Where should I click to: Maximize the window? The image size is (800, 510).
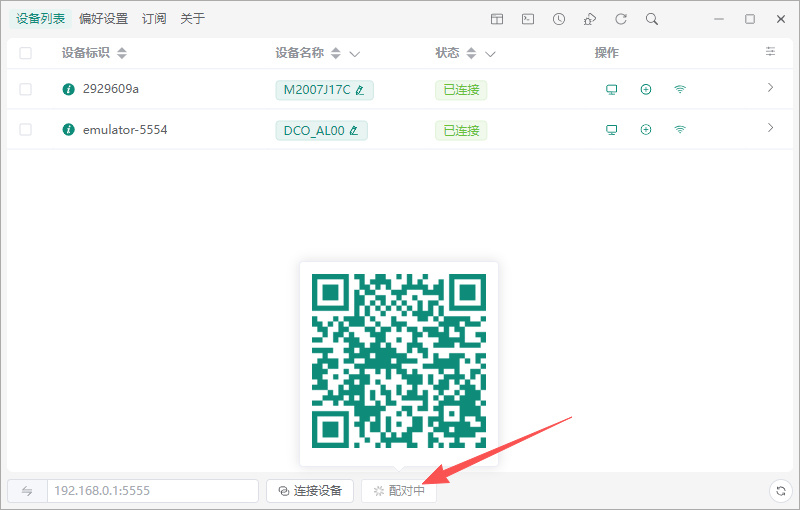coord(750,19)
